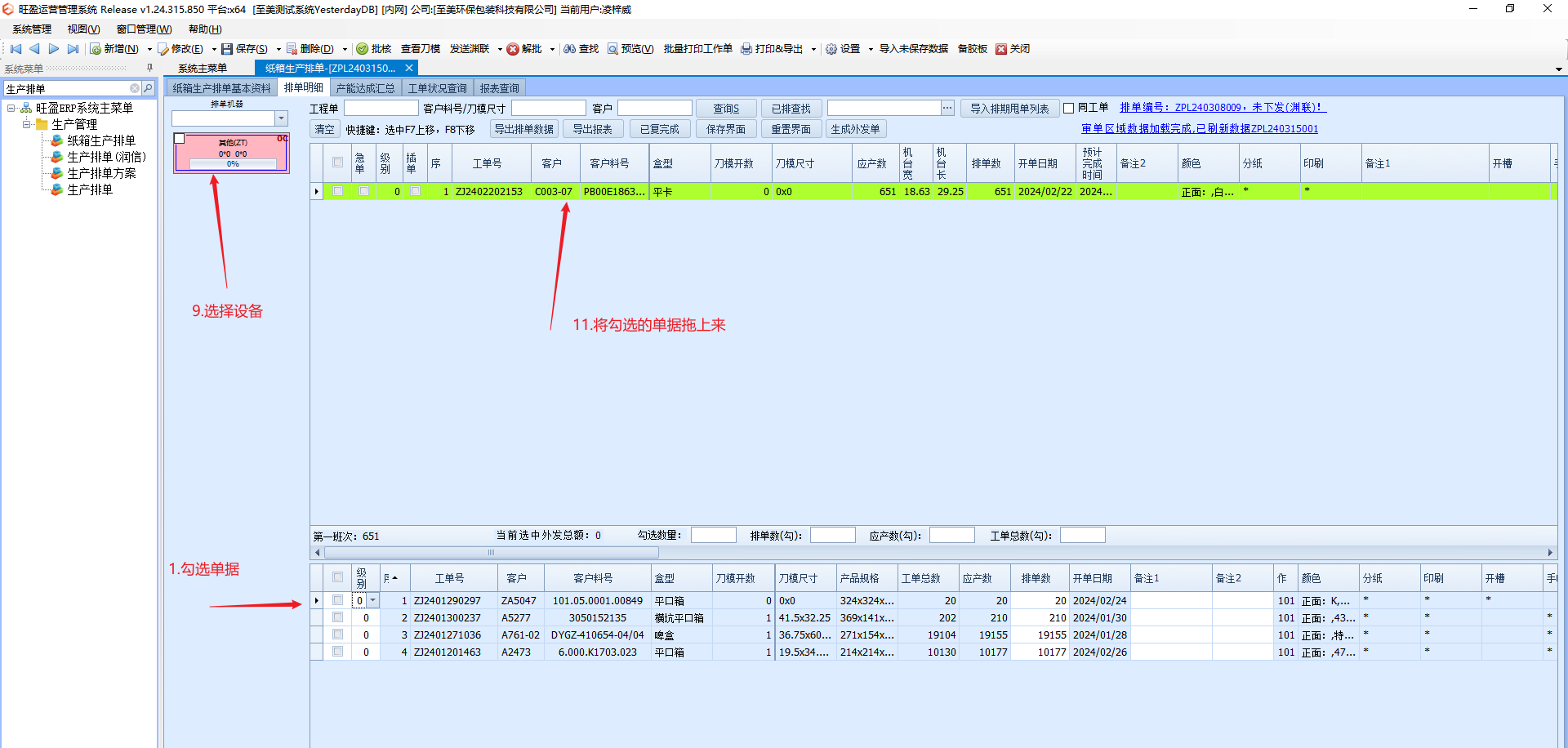Tick checkbox for work order ZJ2401290297
This screenshot has width=1568, height=748.
(337, 600)
